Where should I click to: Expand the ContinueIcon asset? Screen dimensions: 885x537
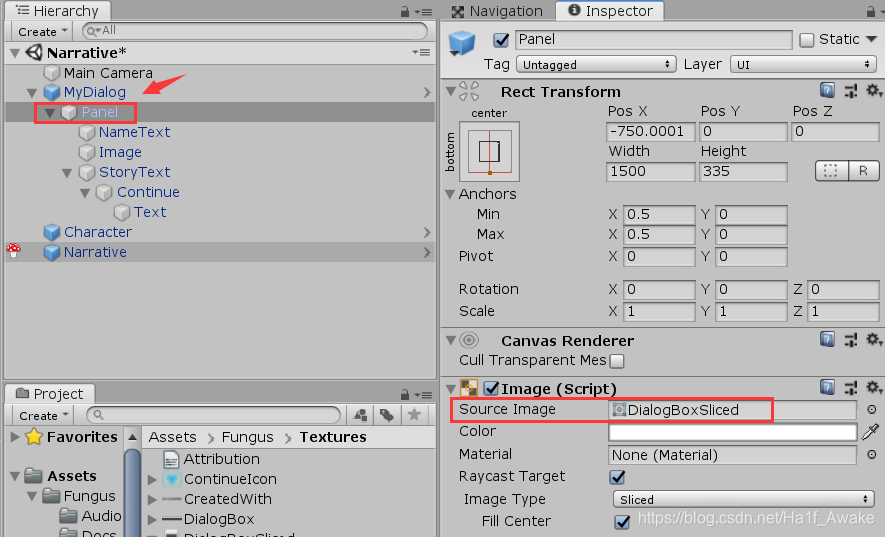click(152, 479)
